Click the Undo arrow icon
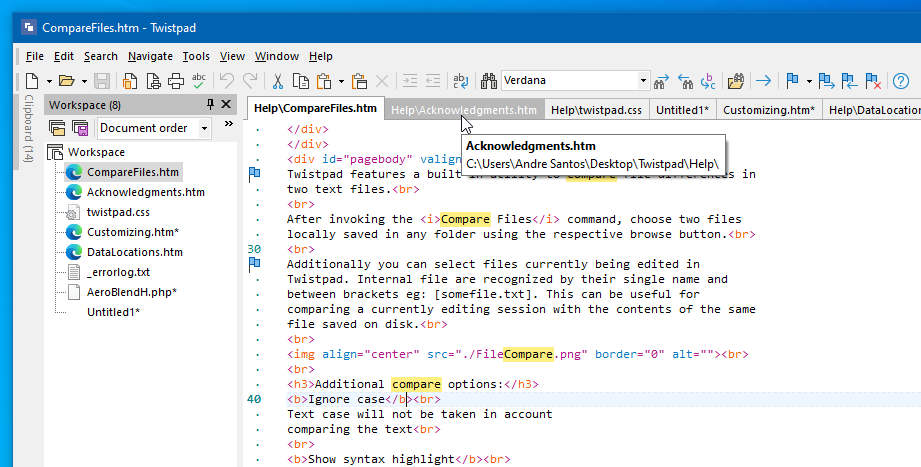 point(227,80)
